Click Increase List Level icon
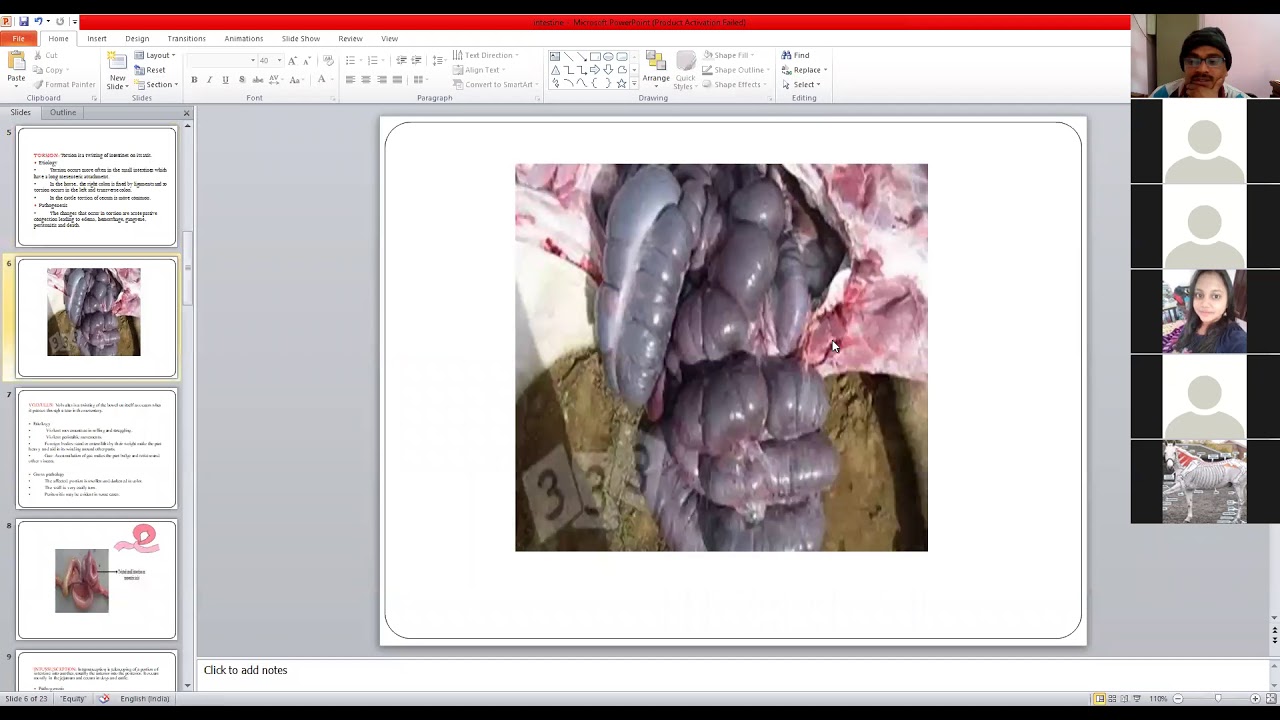The height and width of the screenshot is (720, 1280). [x=416, y=60]
